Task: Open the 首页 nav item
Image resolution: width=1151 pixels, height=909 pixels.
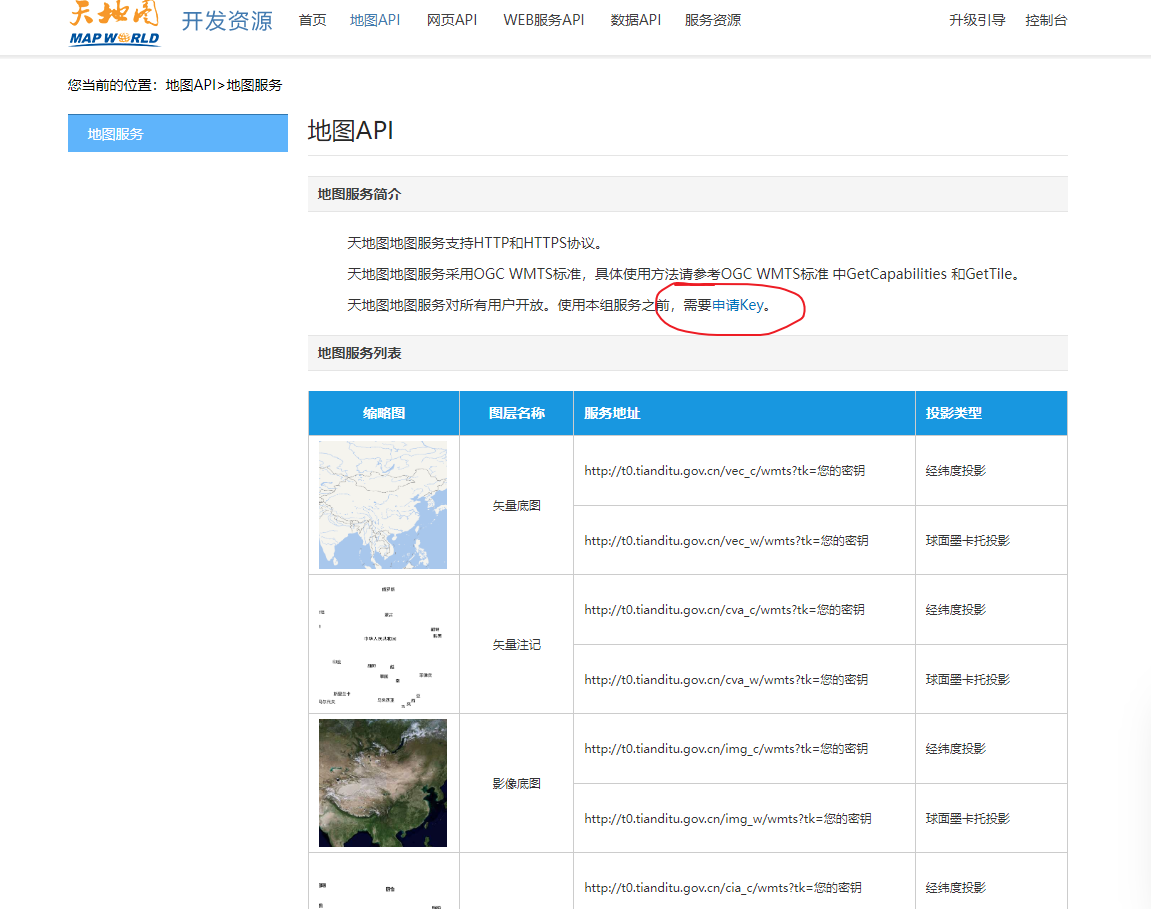Action: (312, 20)
